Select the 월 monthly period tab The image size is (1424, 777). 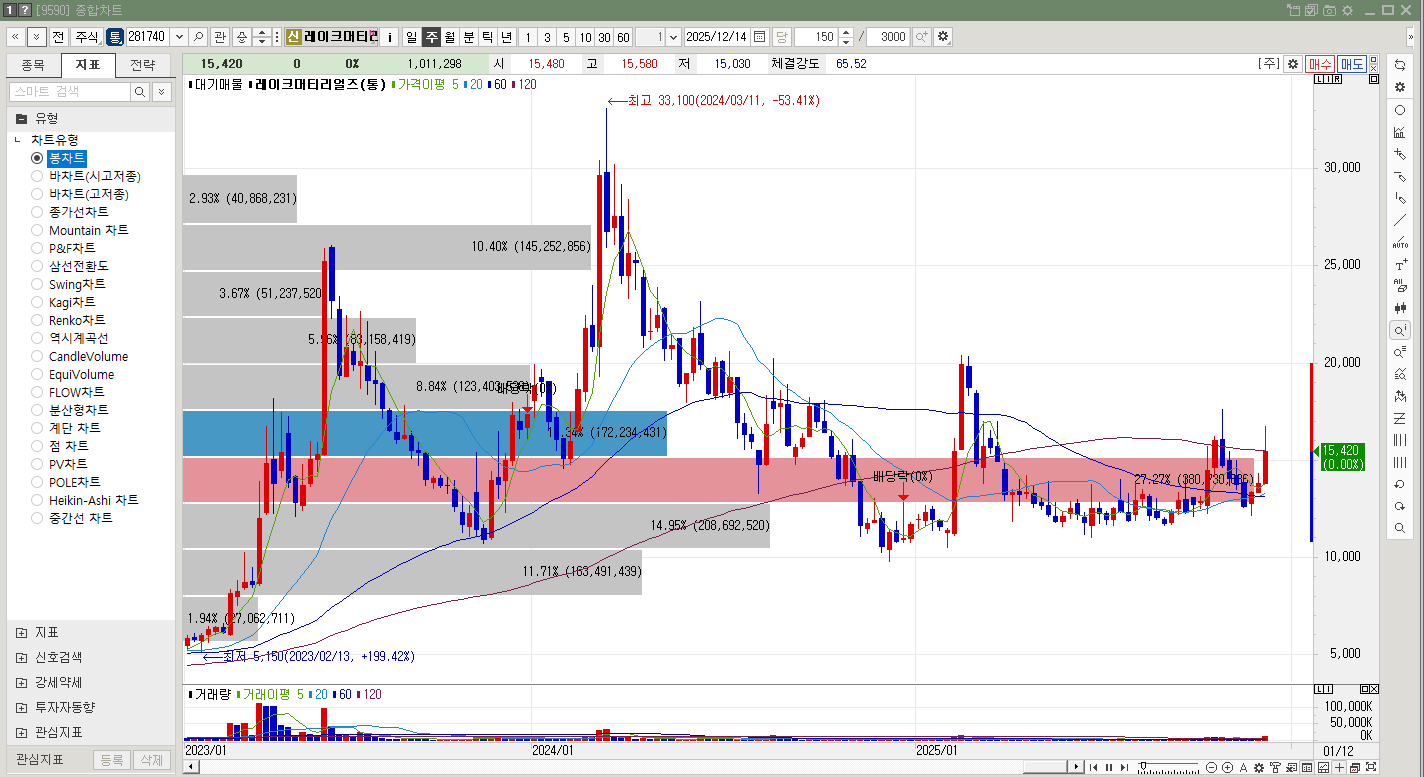click(450, 36)
